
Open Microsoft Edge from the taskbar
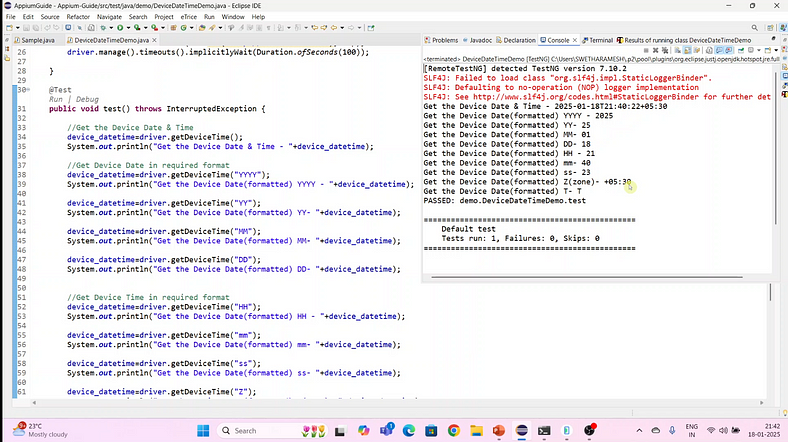(409, 430)
